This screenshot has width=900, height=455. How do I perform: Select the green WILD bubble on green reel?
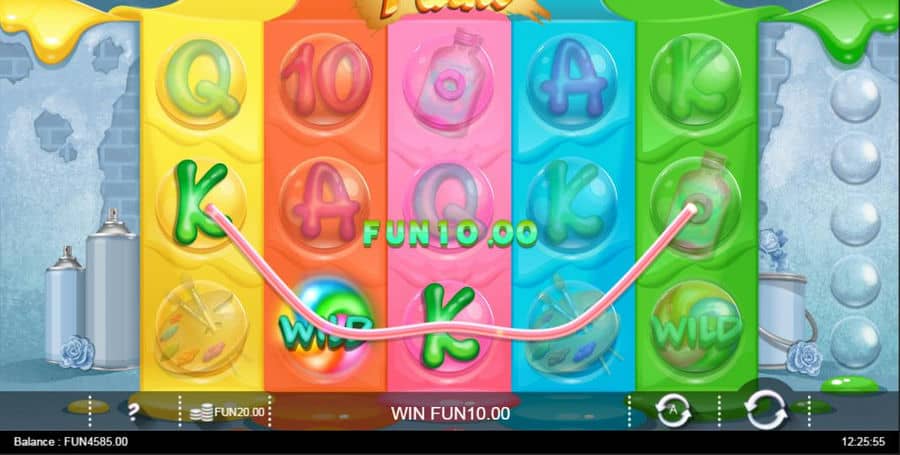pos(696,328)
